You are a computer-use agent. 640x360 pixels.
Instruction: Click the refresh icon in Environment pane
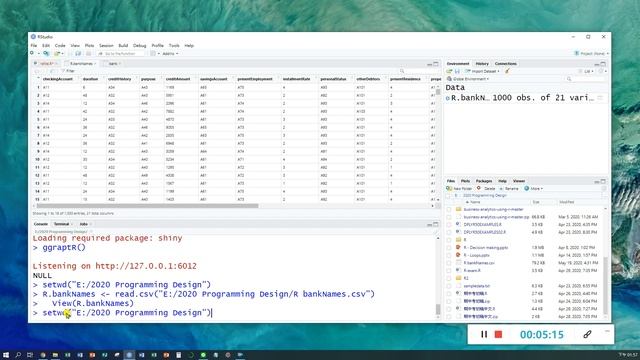click(x=601, y=71)
